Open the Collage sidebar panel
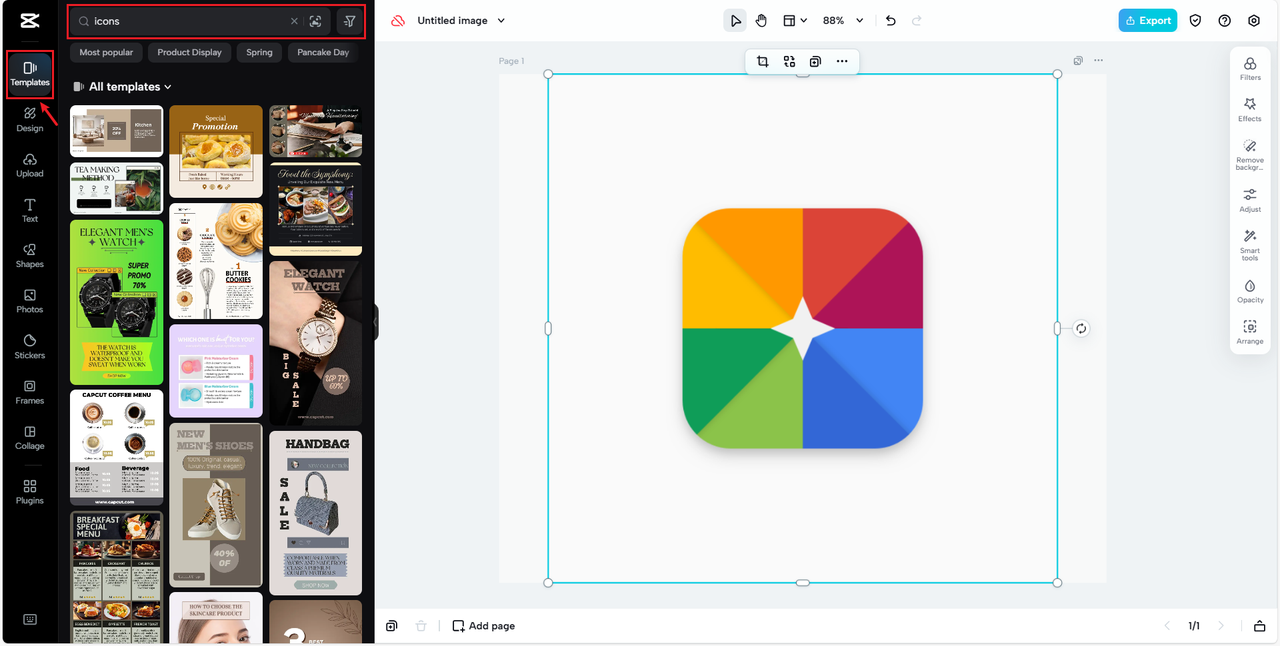Image resolution: width=1280 pixels, height=646 pixels. coord(30,437)
